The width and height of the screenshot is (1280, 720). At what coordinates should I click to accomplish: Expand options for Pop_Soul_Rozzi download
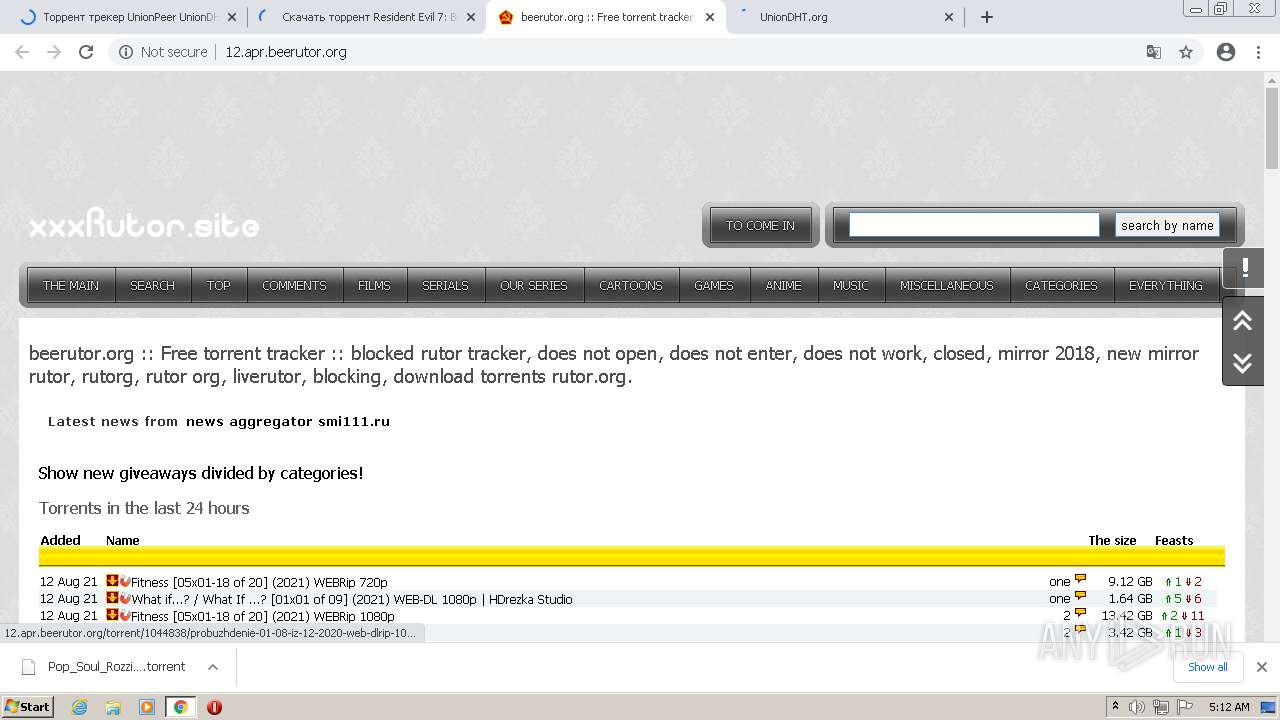[x=213, y=666]
